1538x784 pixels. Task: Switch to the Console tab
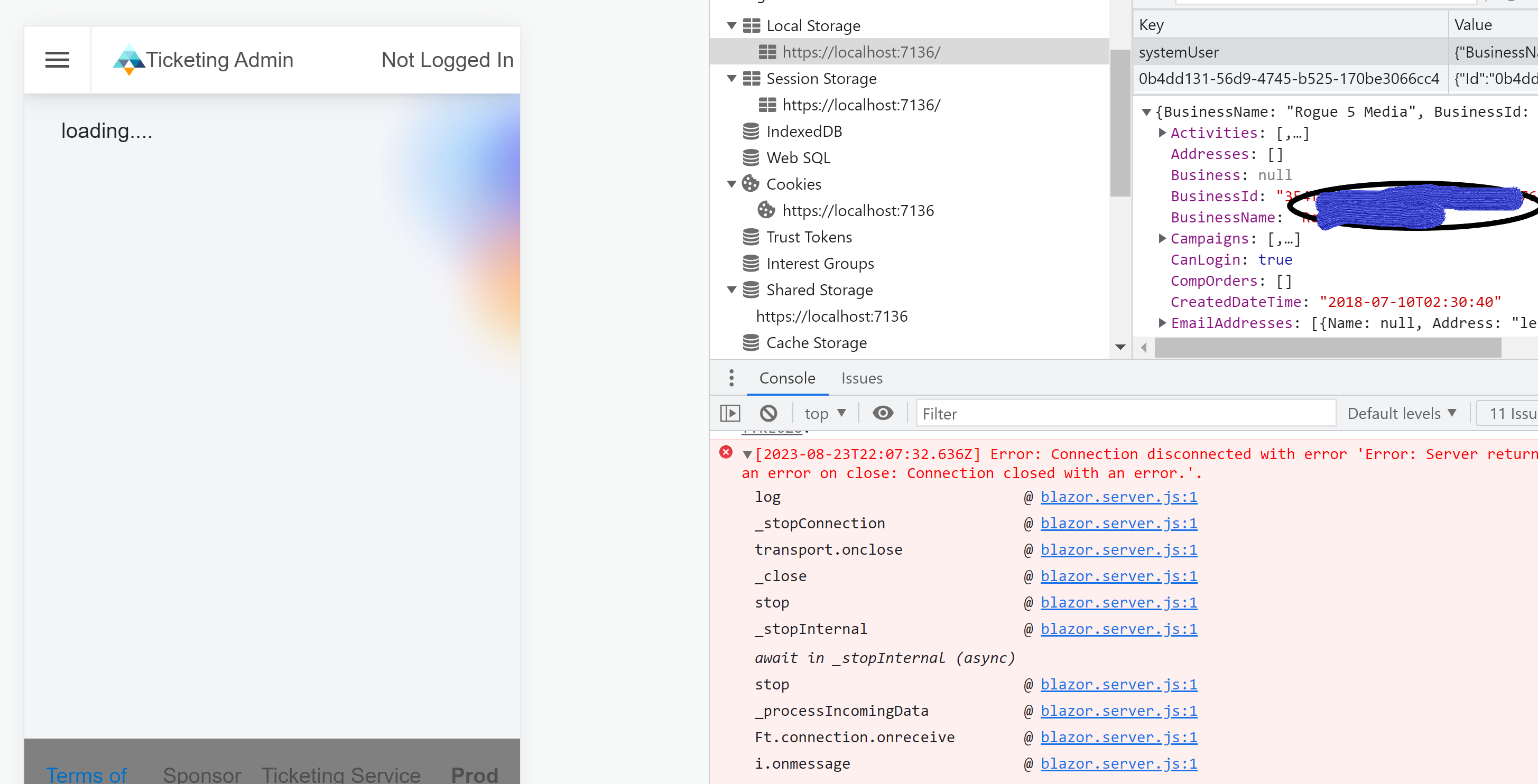pyautogui.click(x=787, y=378)
